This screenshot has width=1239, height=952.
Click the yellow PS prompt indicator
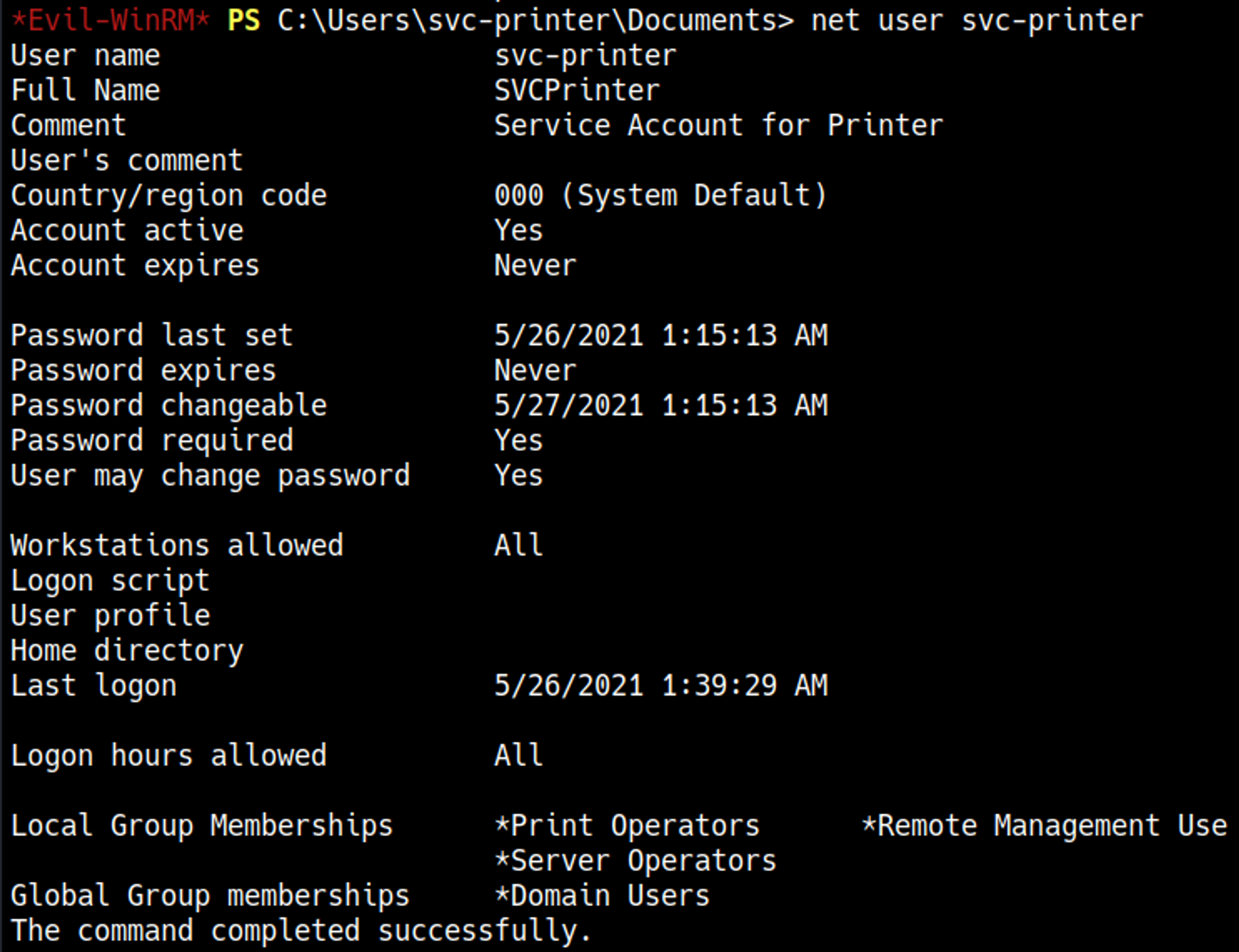coord(243,20)
